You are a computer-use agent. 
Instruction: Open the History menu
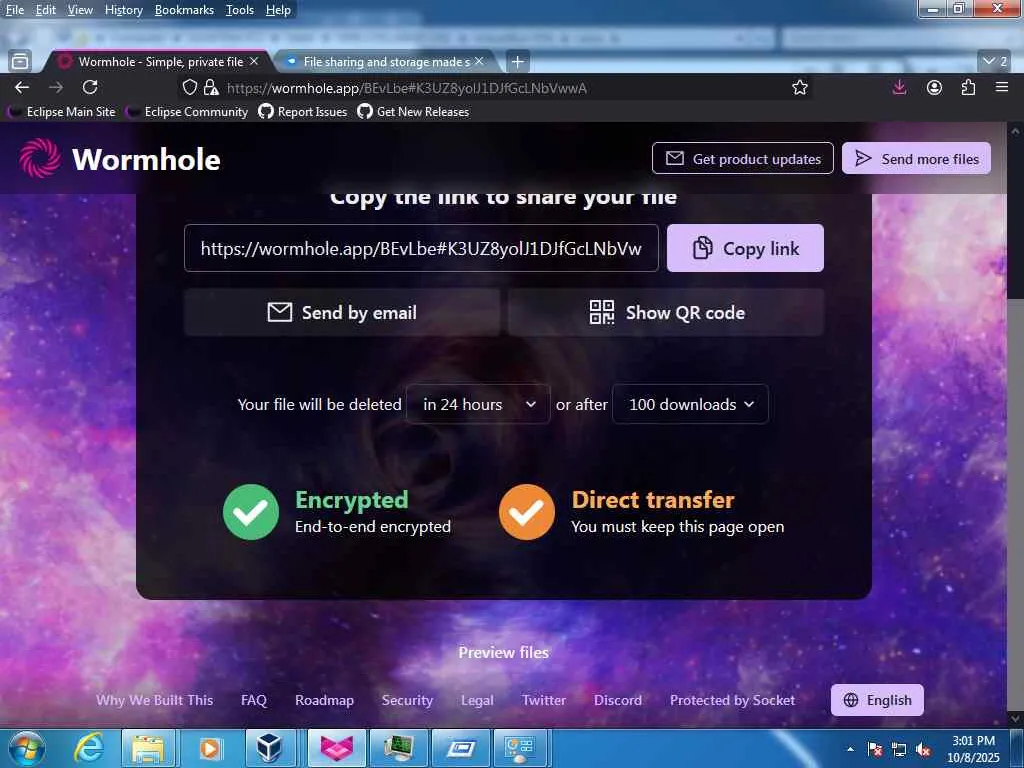123,10
